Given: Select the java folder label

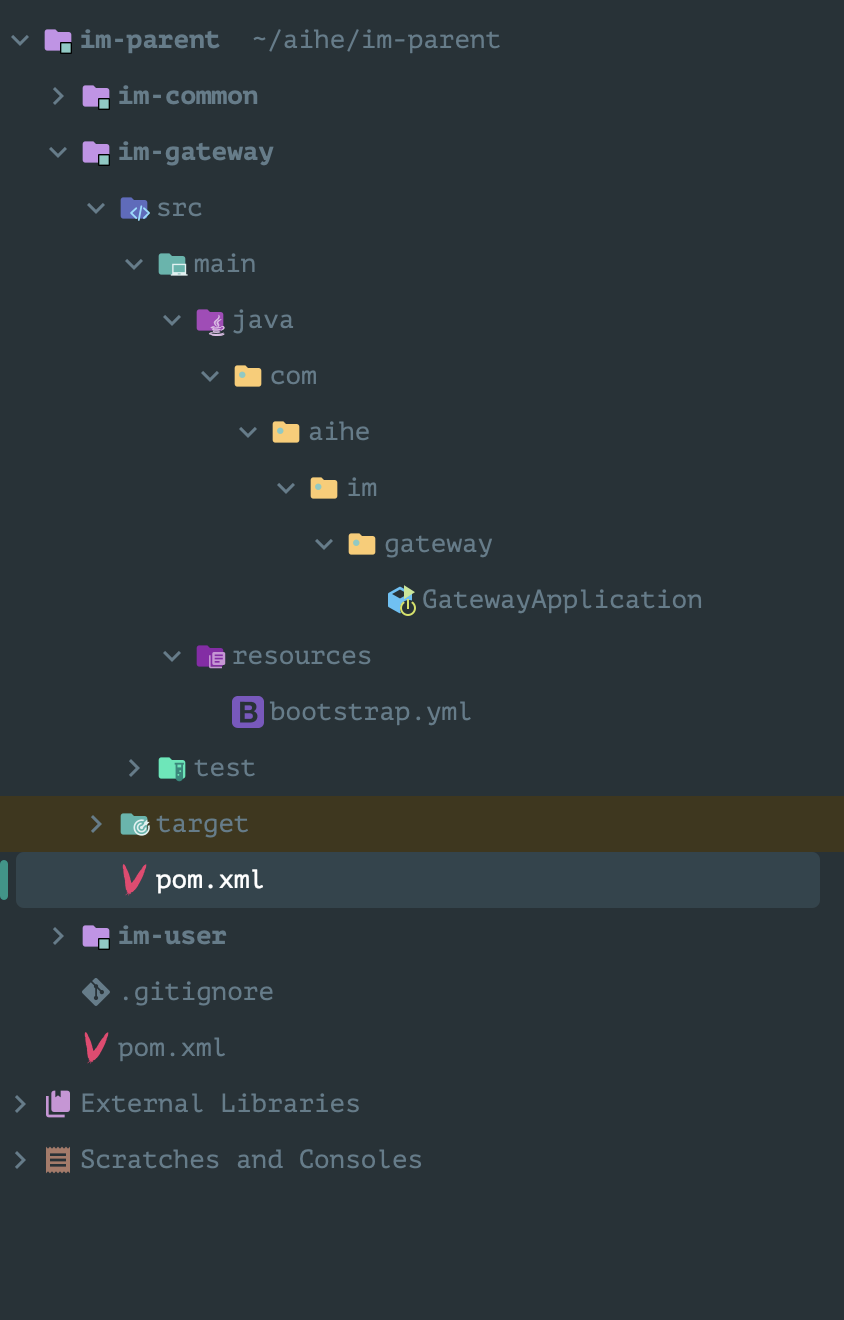Looking at the screenshot, I should pos(263,320).
